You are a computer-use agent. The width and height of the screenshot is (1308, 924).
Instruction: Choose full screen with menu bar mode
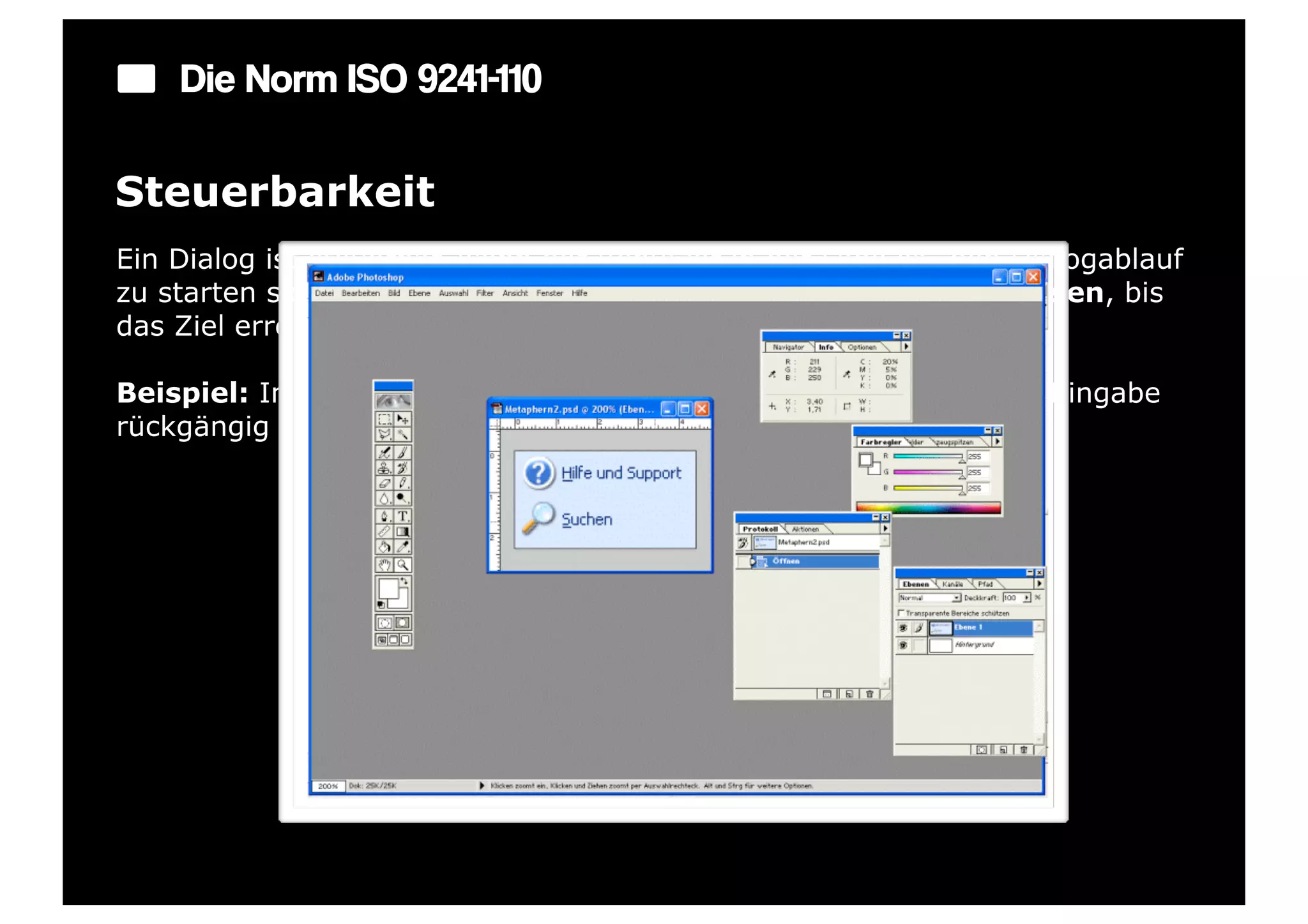click(393, 640)
